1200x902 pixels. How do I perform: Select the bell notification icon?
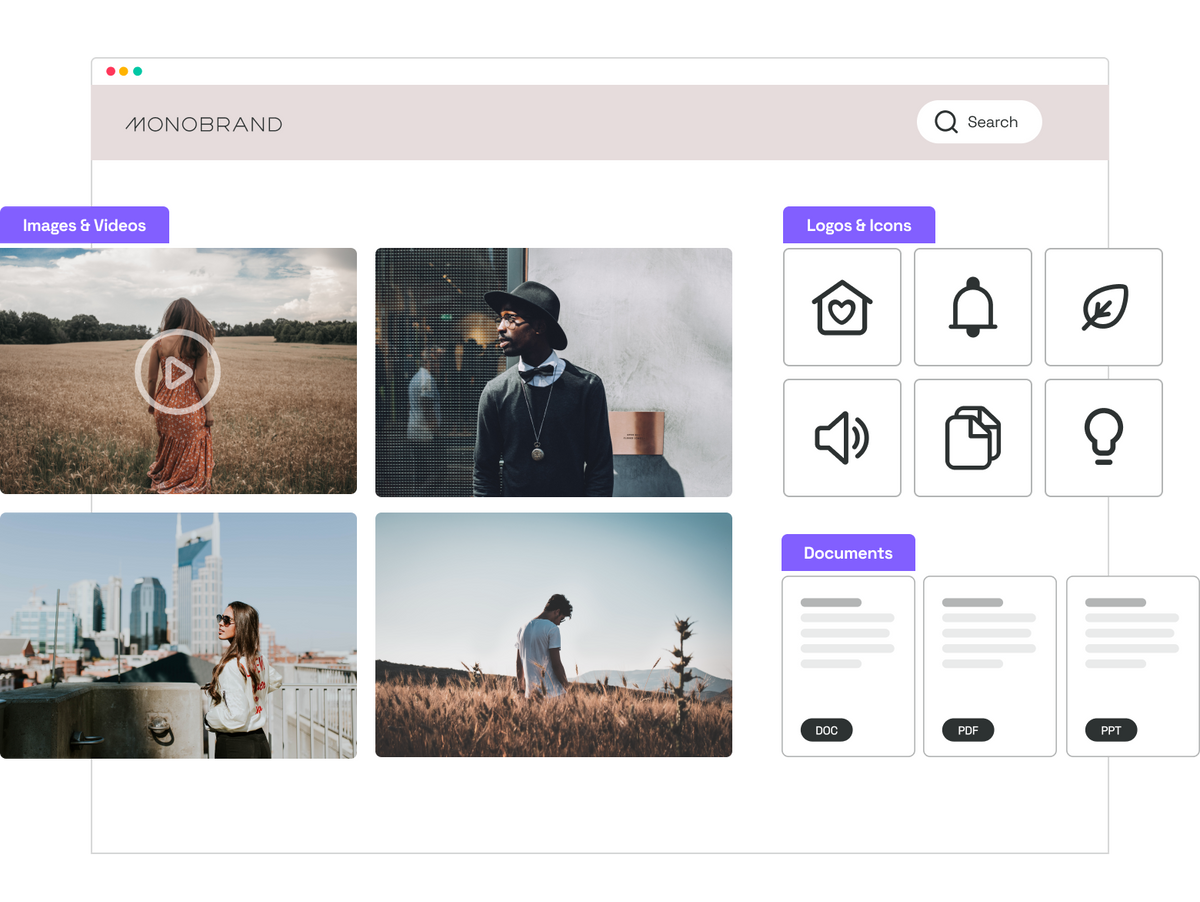tap(972, 307)
